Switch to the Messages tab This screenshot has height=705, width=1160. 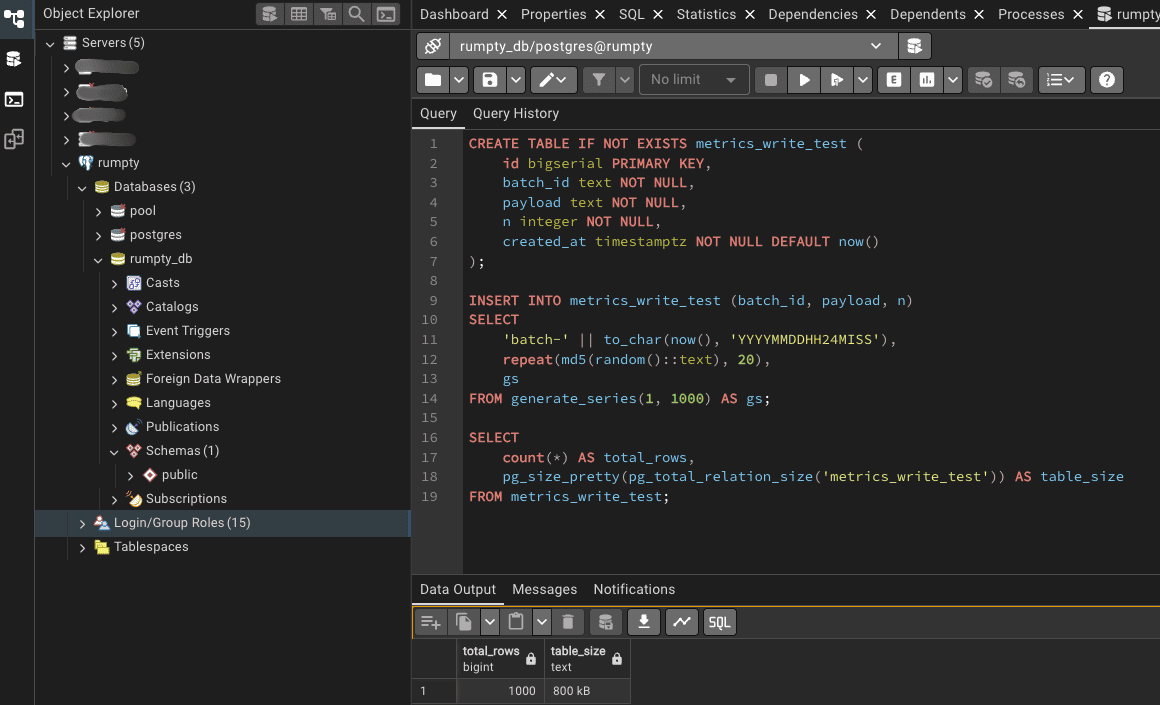(544, 589)
